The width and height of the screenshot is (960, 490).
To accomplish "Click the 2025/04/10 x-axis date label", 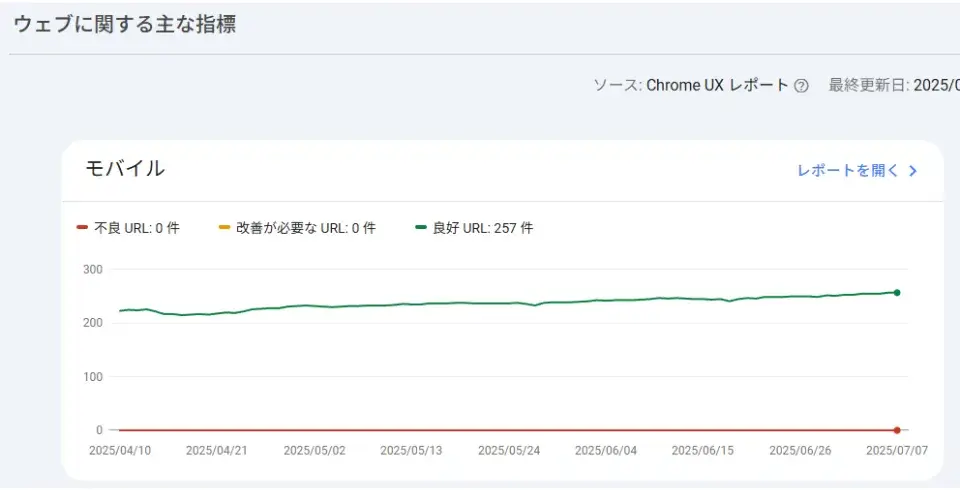I will pos(120,451).
